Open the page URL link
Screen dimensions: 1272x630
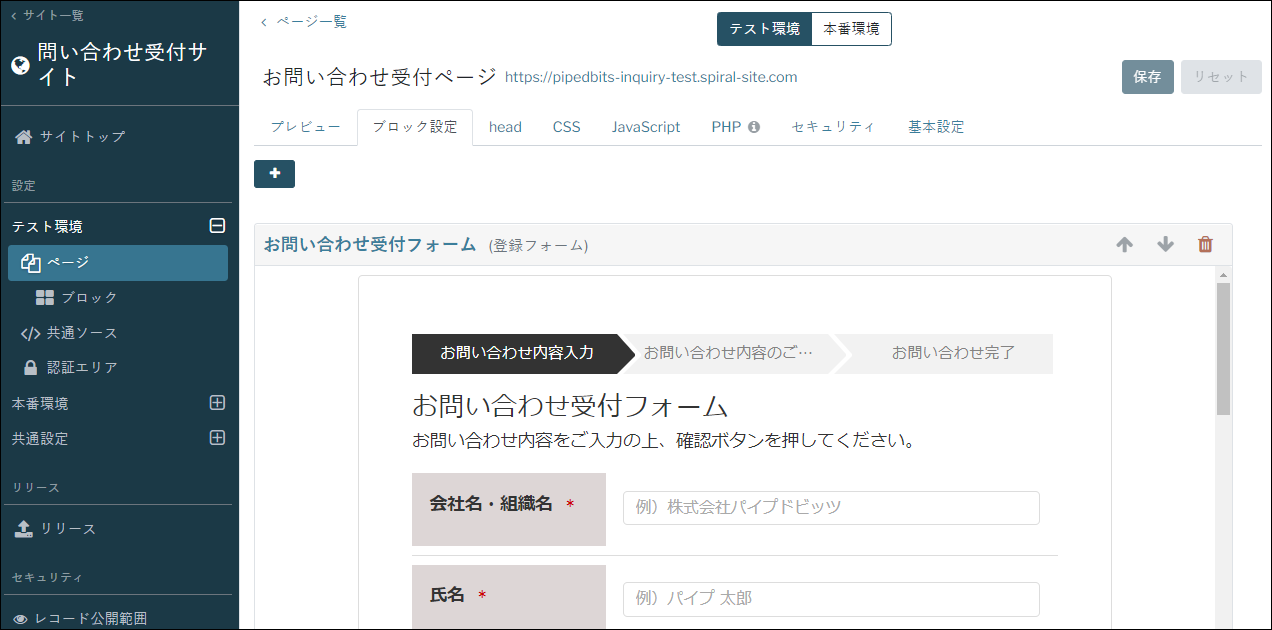pos(651,77)
